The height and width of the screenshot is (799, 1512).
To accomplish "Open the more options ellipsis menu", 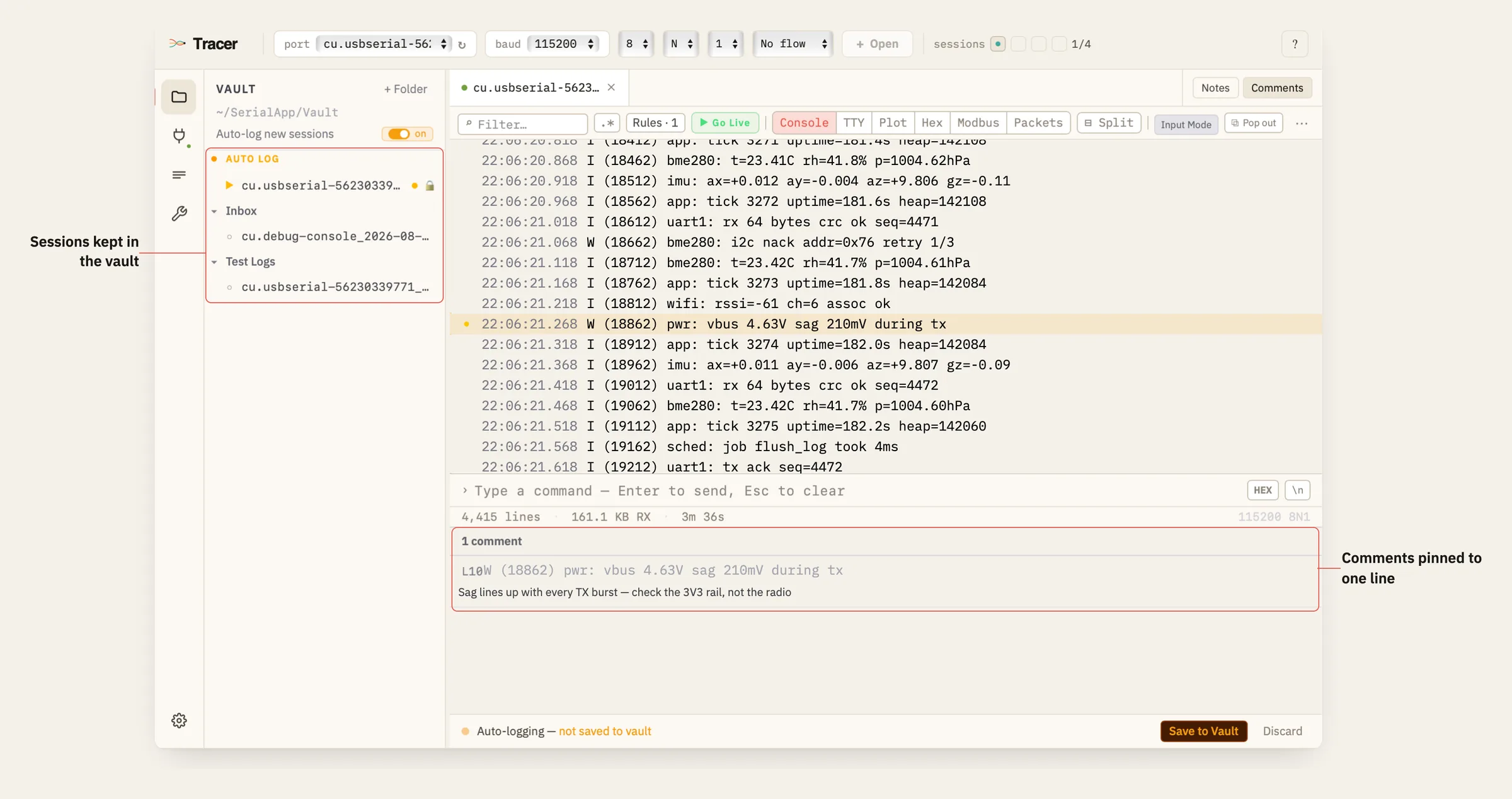I will coord(1302,124).
